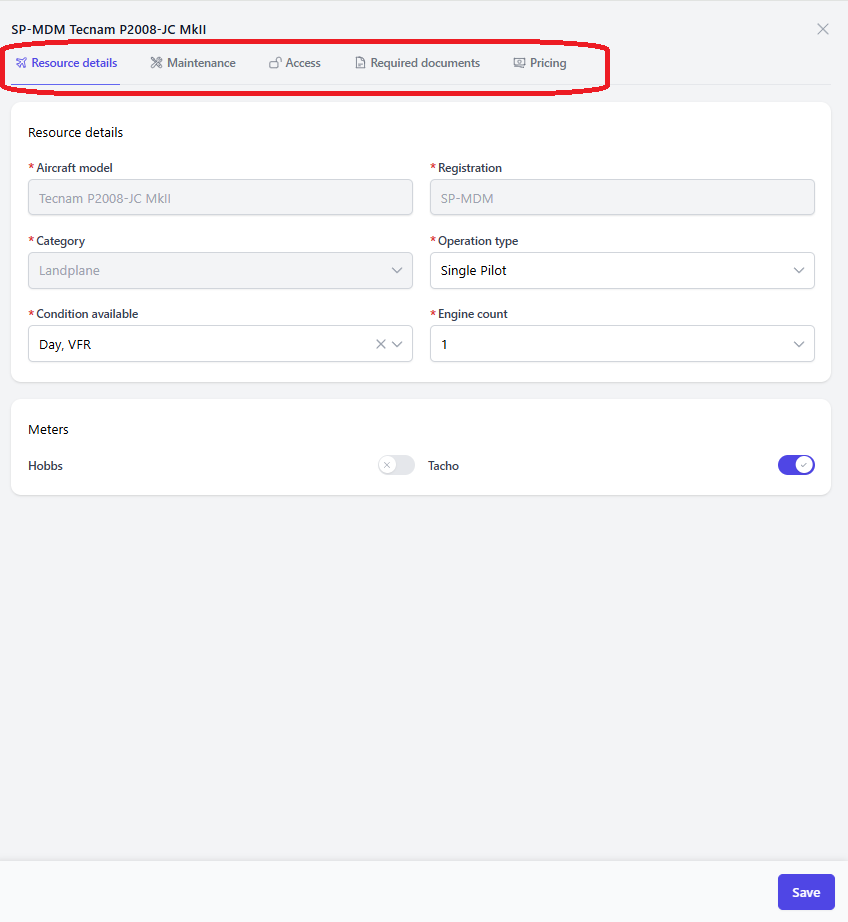The height and width of the screenshot is (922, 848).
Task: Go to the Required documents tab
Action: point(418,63)
